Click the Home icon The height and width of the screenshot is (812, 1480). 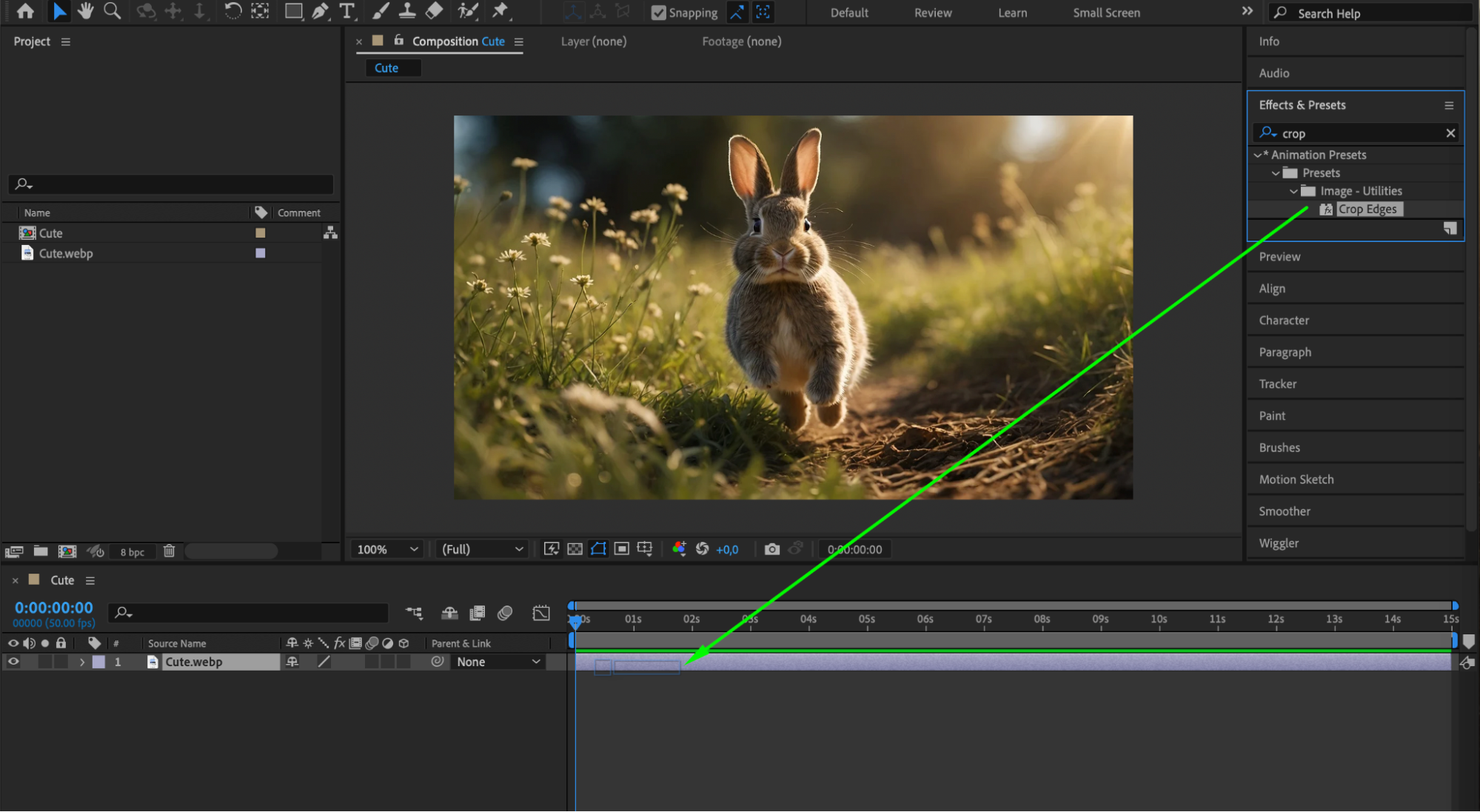[25, 11]
